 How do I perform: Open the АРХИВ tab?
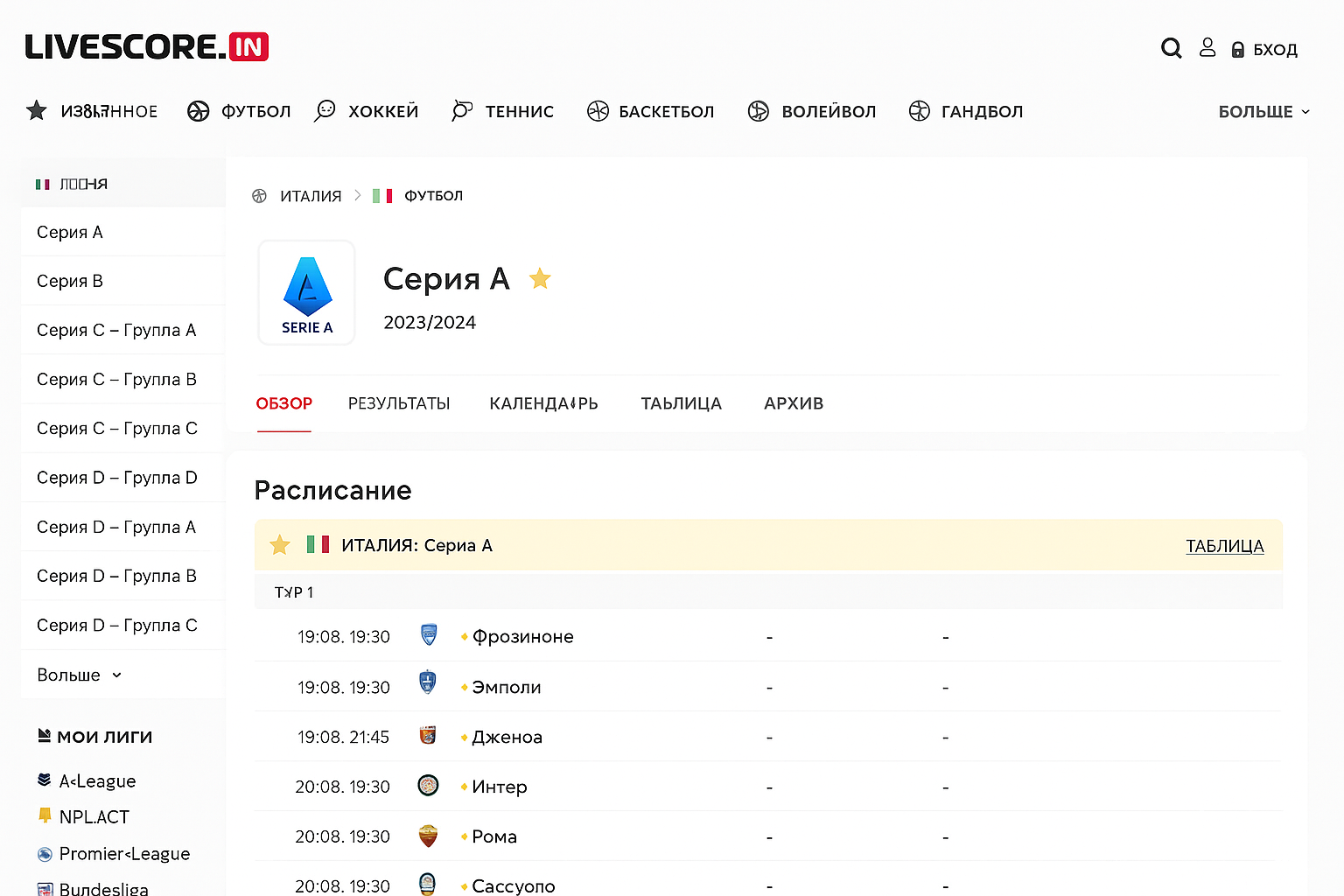(793, 403)
